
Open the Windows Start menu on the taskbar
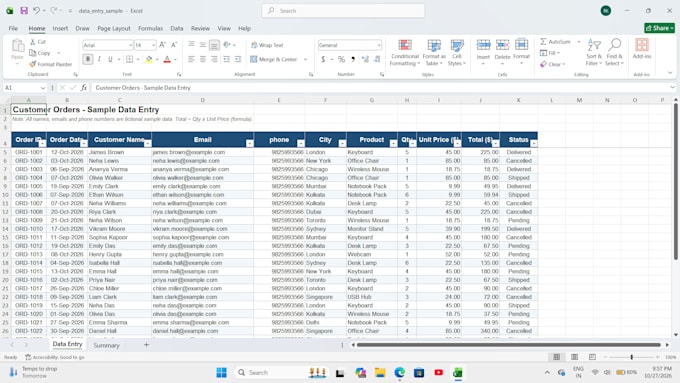click(x=222, y=373)
